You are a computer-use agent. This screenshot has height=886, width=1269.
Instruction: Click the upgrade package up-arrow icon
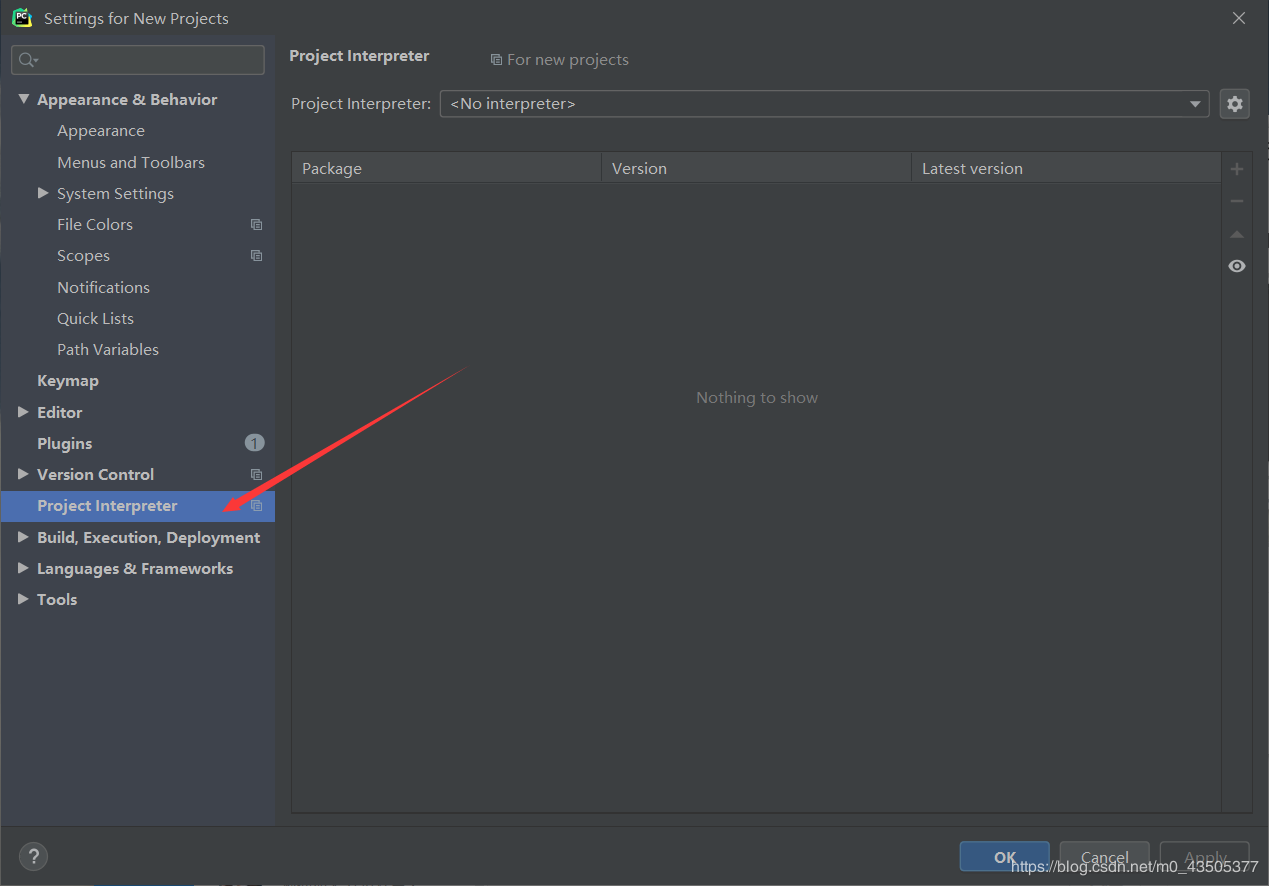pos(1237,234)
